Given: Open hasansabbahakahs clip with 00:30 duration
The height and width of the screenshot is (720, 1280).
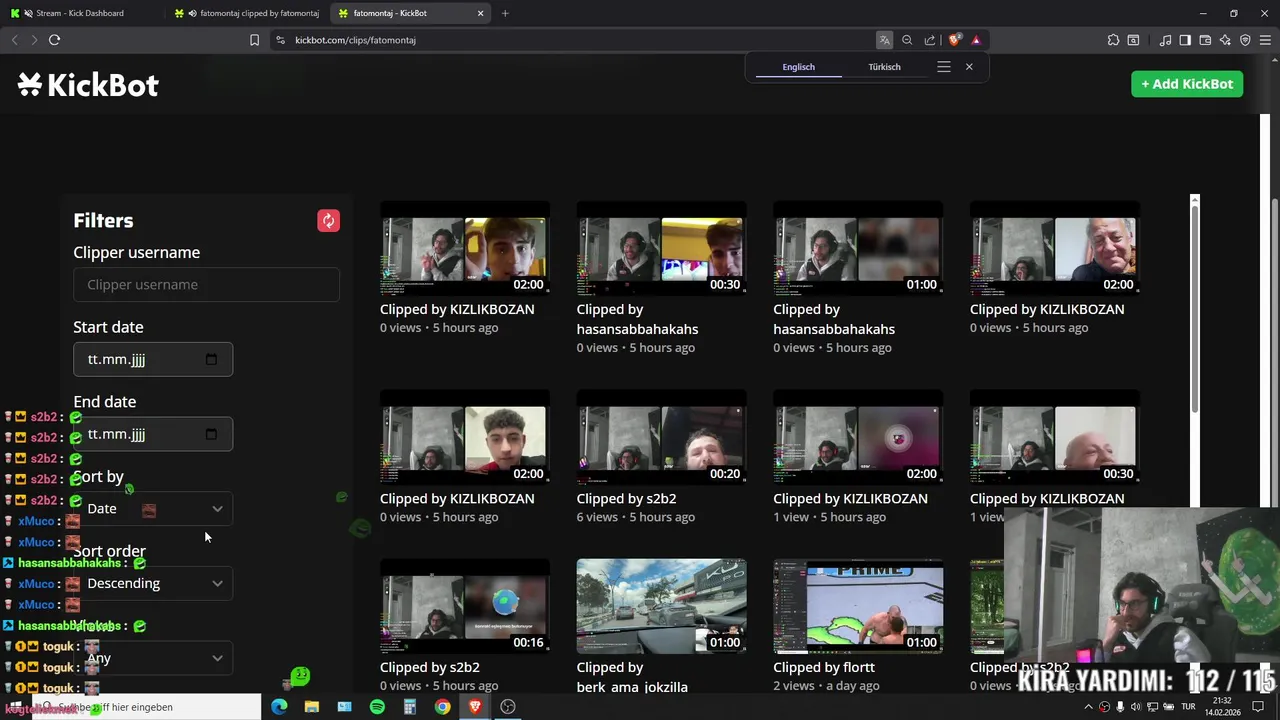Looking at the screenshot, I should click(661, 250).
